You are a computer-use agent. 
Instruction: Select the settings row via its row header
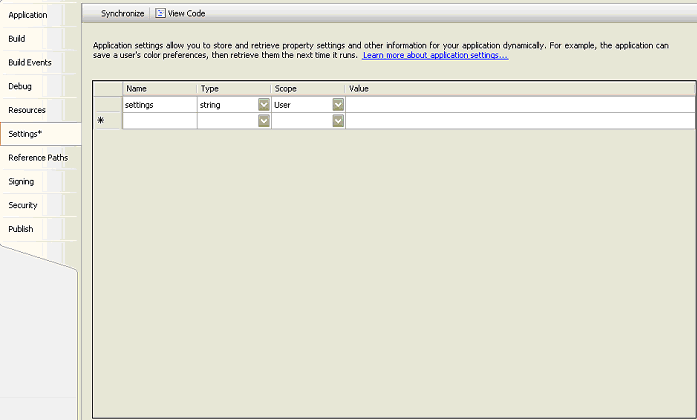[x=108, y=105]
